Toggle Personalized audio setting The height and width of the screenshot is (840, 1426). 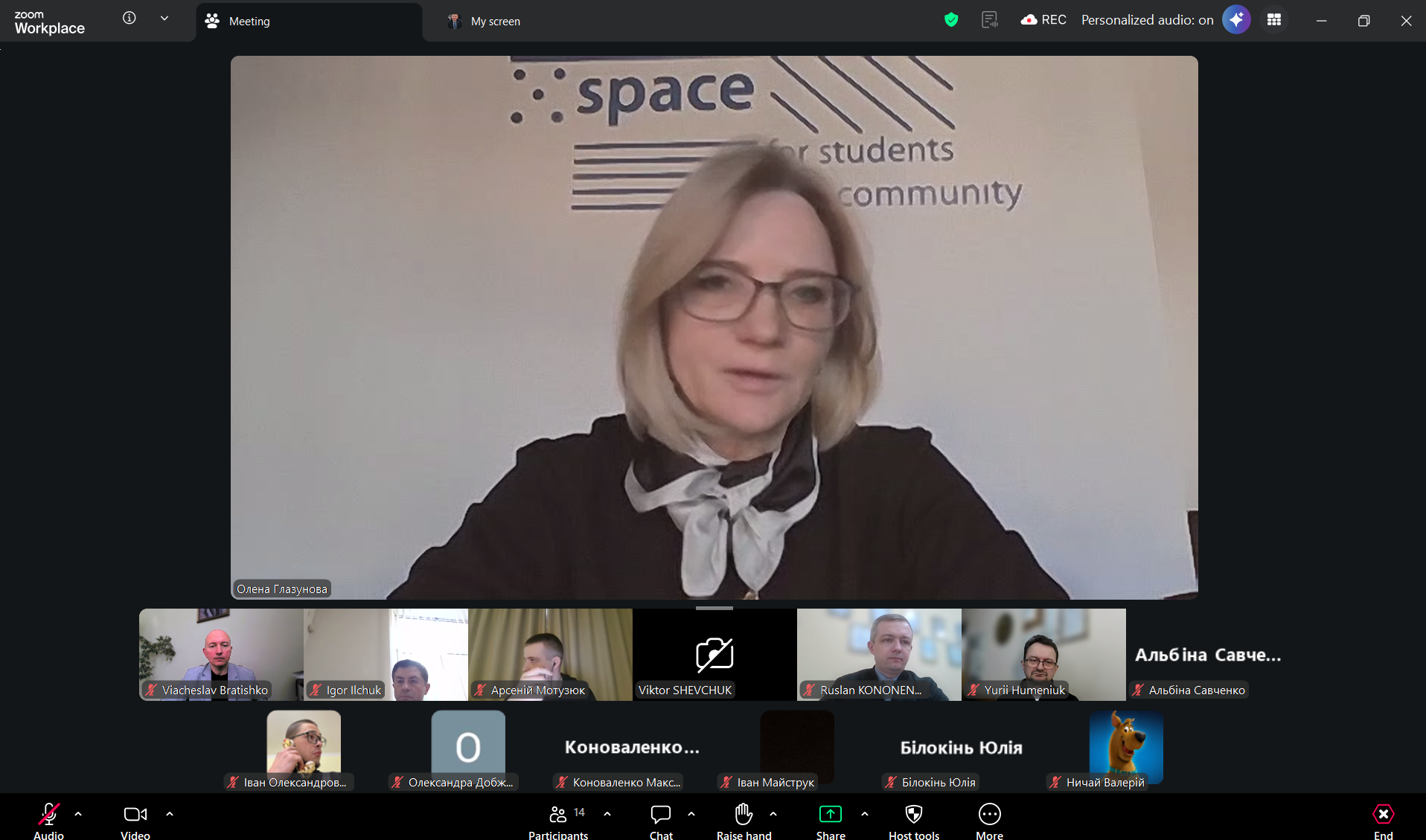1147,20
